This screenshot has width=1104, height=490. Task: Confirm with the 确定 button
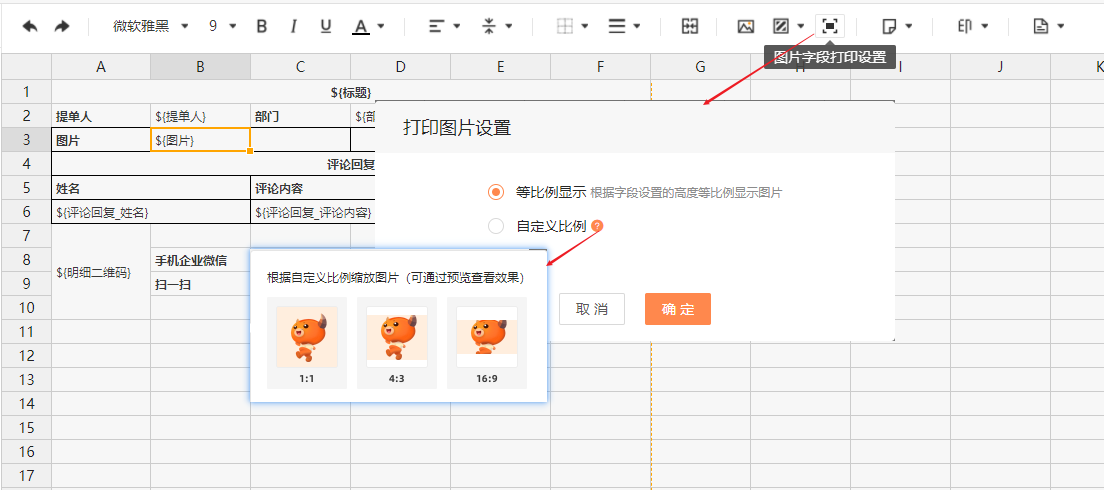pyautogui.click(x=677, y=309)
